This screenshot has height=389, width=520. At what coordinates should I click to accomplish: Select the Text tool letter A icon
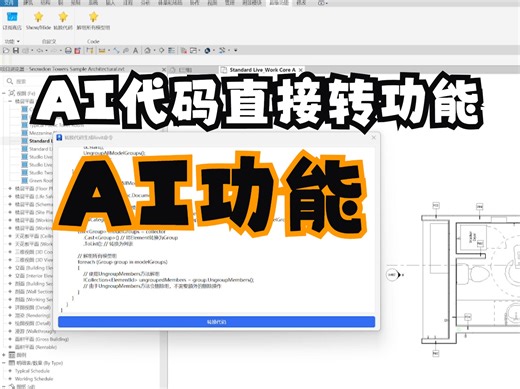click(135, 51)
